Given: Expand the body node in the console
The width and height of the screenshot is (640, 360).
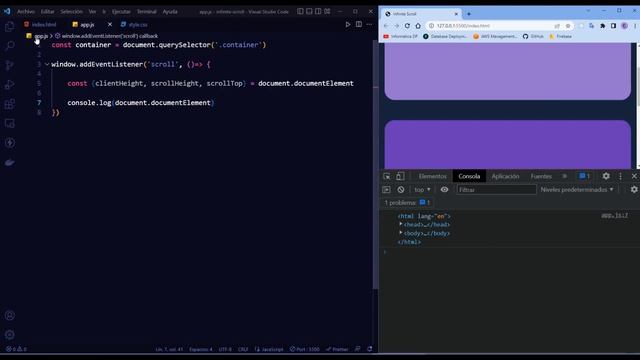Looking at the screenshot, I should click(401, 233).
